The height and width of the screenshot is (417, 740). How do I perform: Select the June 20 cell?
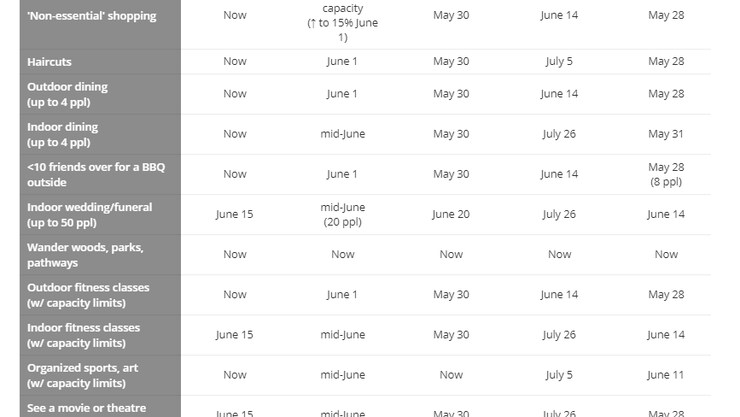coord(451,214)
